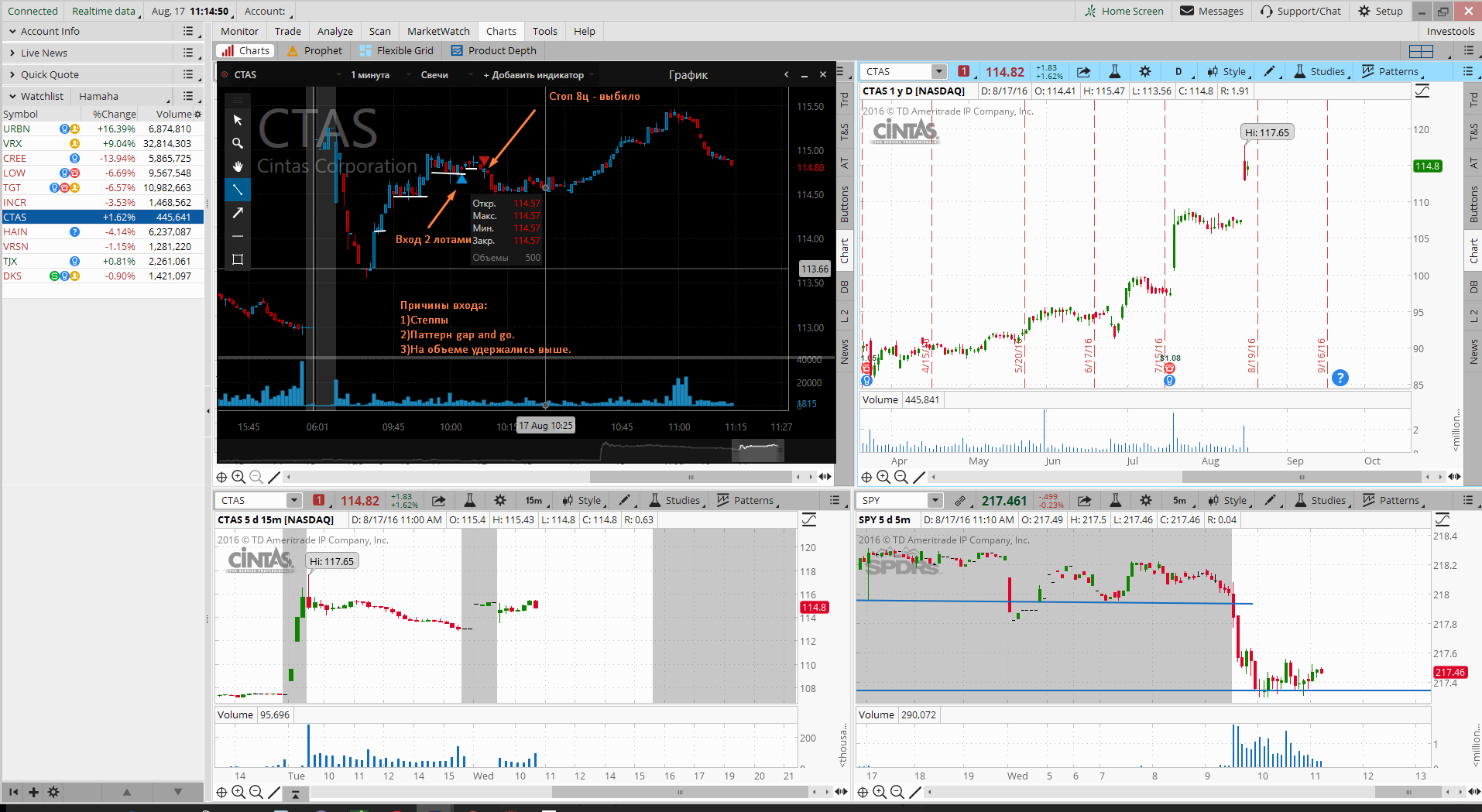Click share icon in SPY chart toolbar

pos(1084,501)
